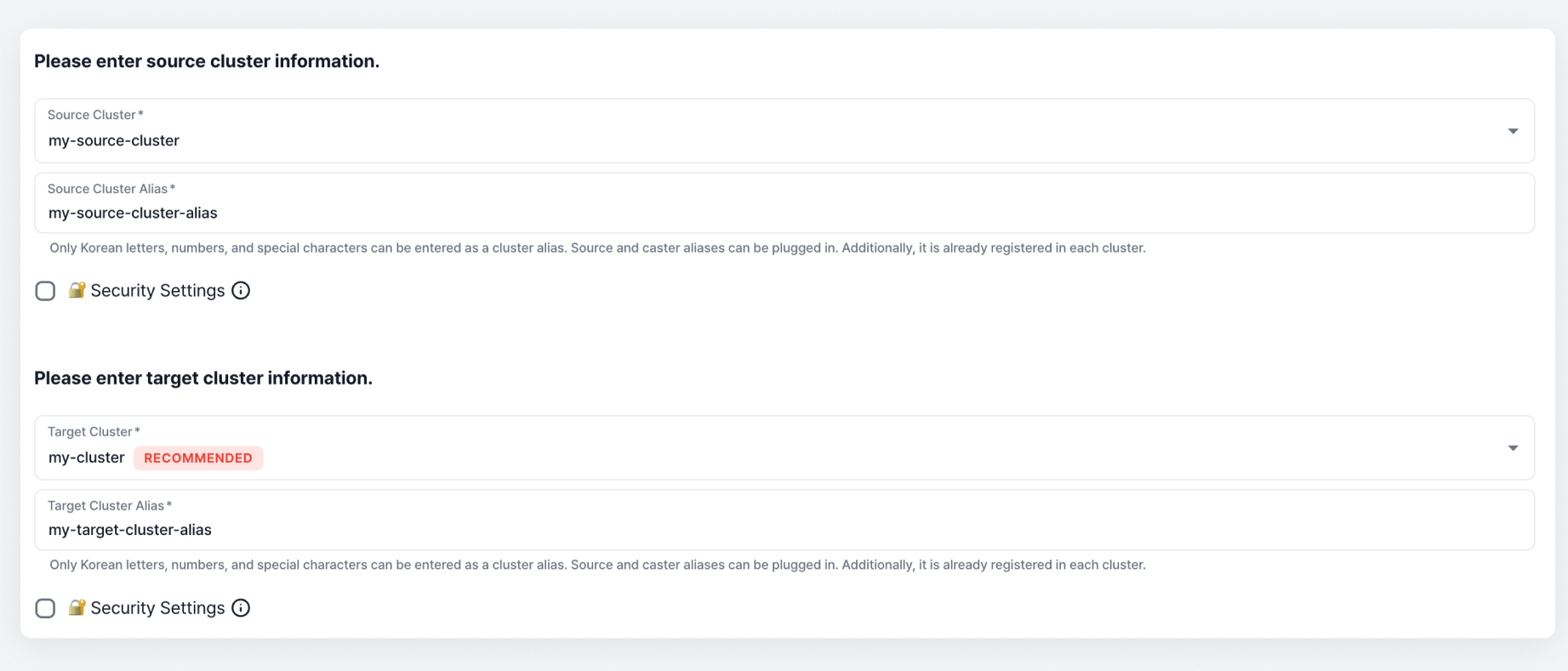Click the 'Please enter target cluster information' heading

[203, 378]
